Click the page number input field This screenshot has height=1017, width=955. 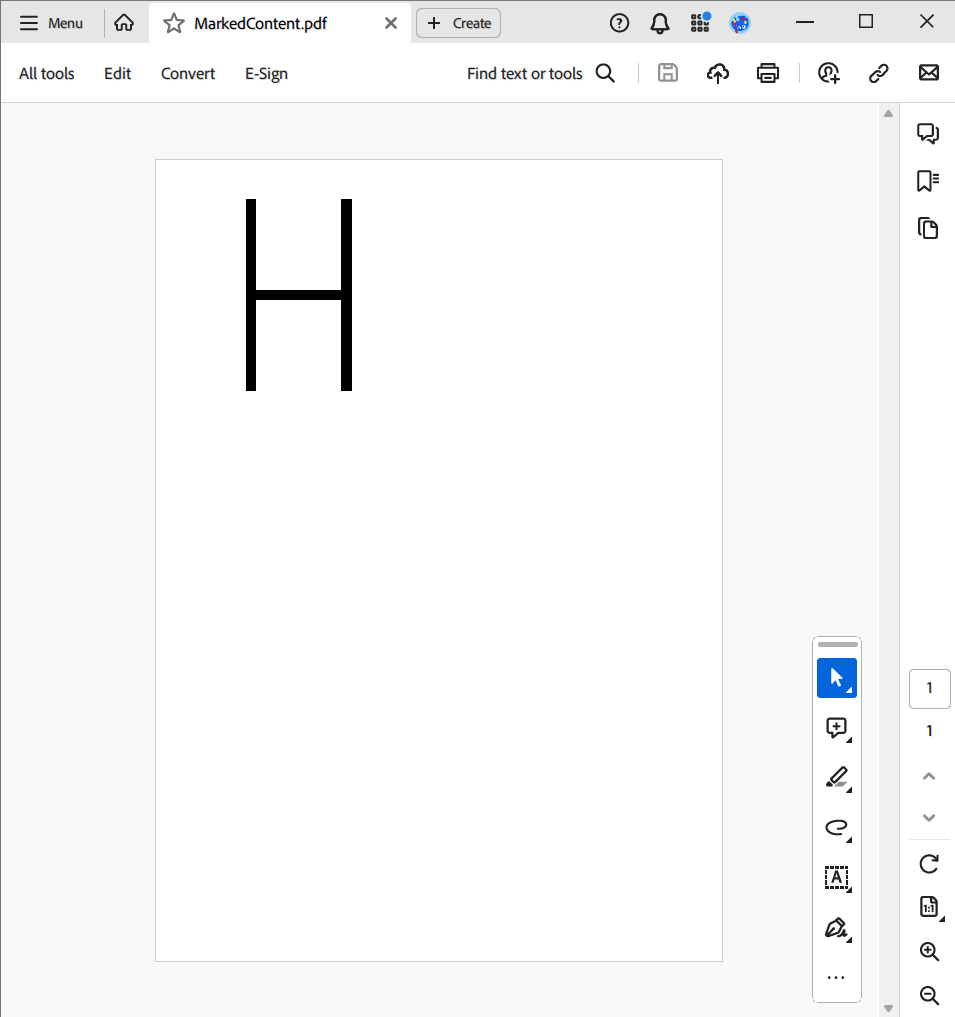pos(929,688)
